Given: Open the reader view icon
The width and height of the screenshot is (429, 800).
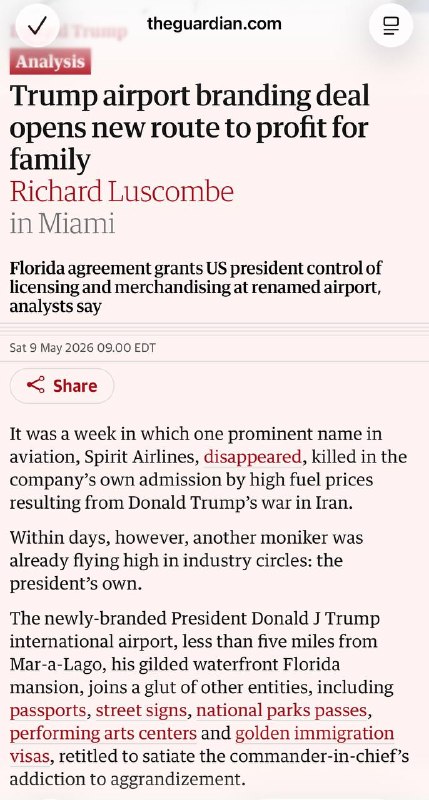Looking at the screenshot, I should pos(391,25).
